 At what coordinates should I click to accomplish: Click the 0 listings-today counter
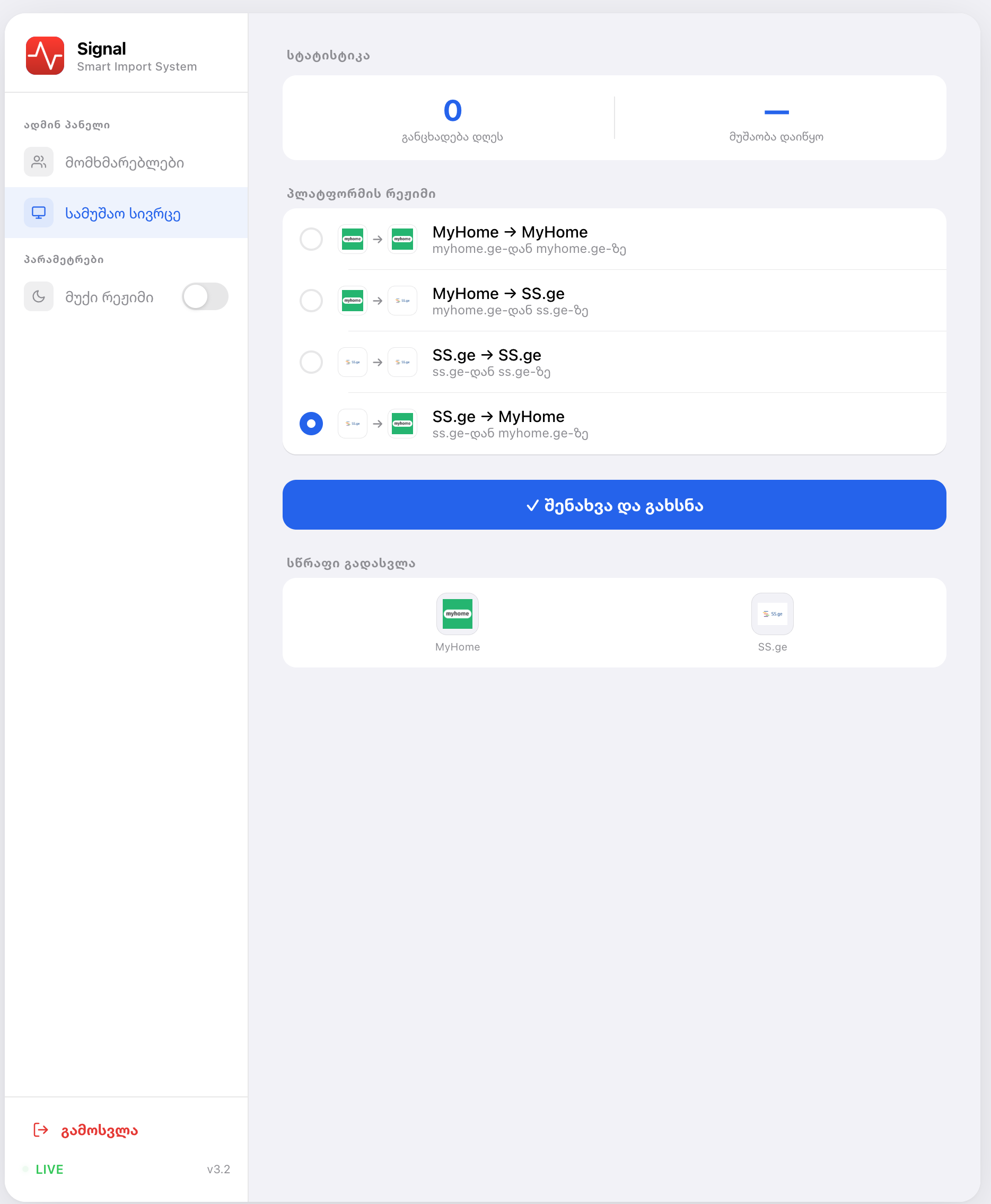(453, 111)
